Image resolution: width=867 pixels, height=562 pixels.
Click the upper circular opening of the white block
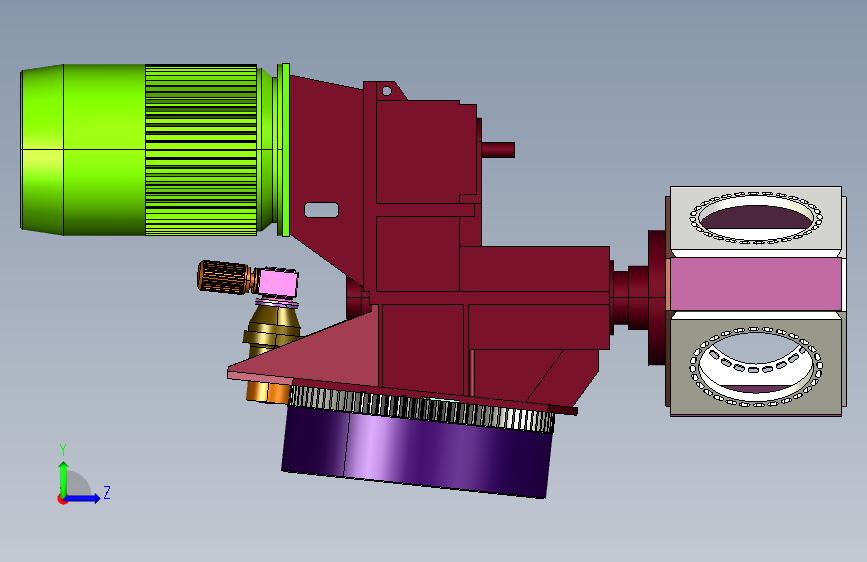pyautogui.click(x=755, y=218)
